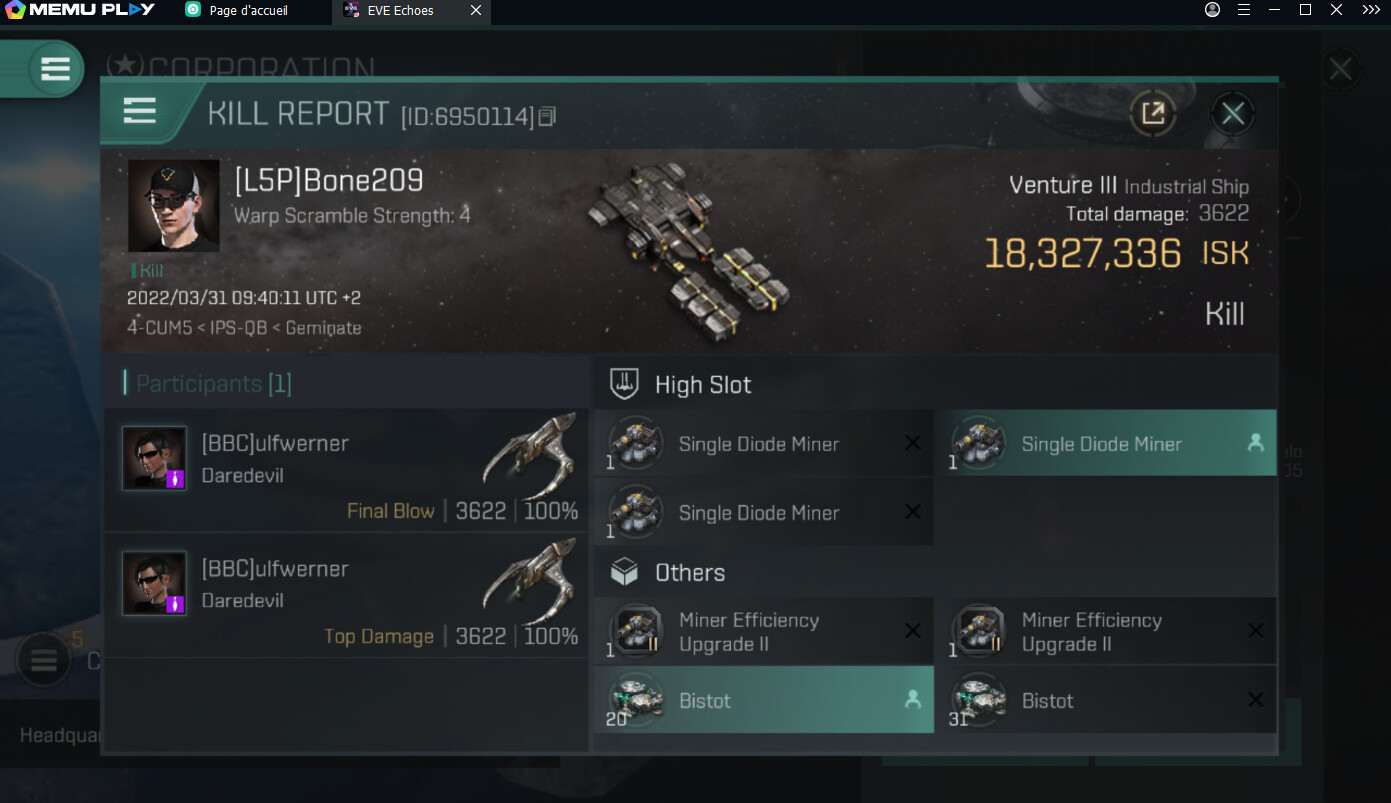Open the main menu at top-left
Image resolution: width=1391 pixels, height=803 pixels.
coord(54,69)
